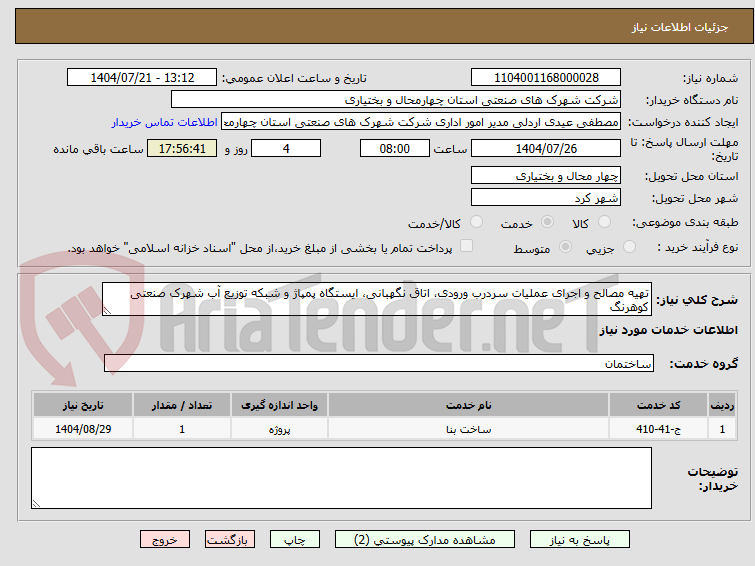This screenshot has height=566, width=755.
Task: Click the واحد اندازه گیری column header
Action: click(279, 405)
